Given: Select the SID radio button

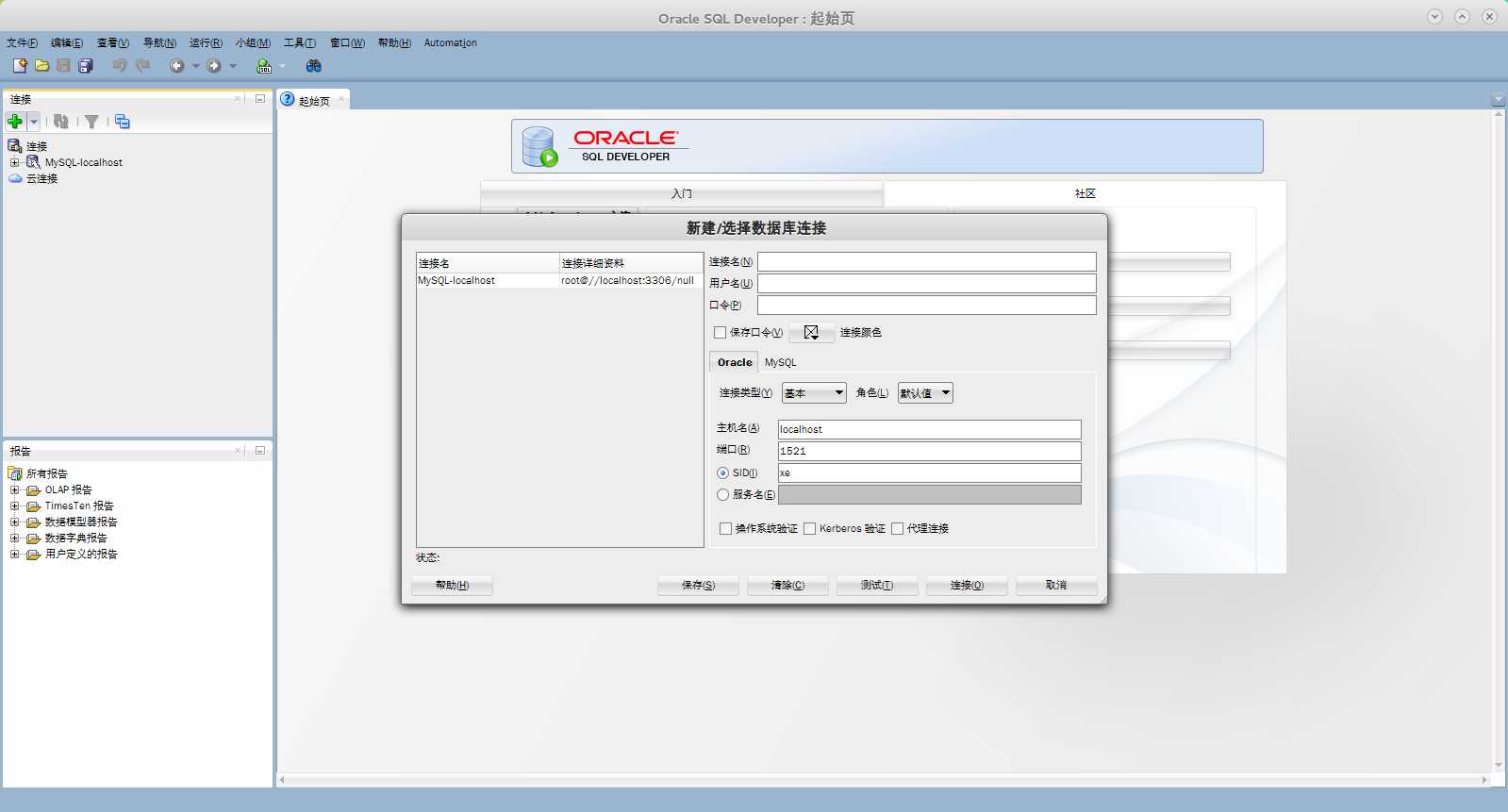Looking at the screenshot, I should [x=722, y=472].
